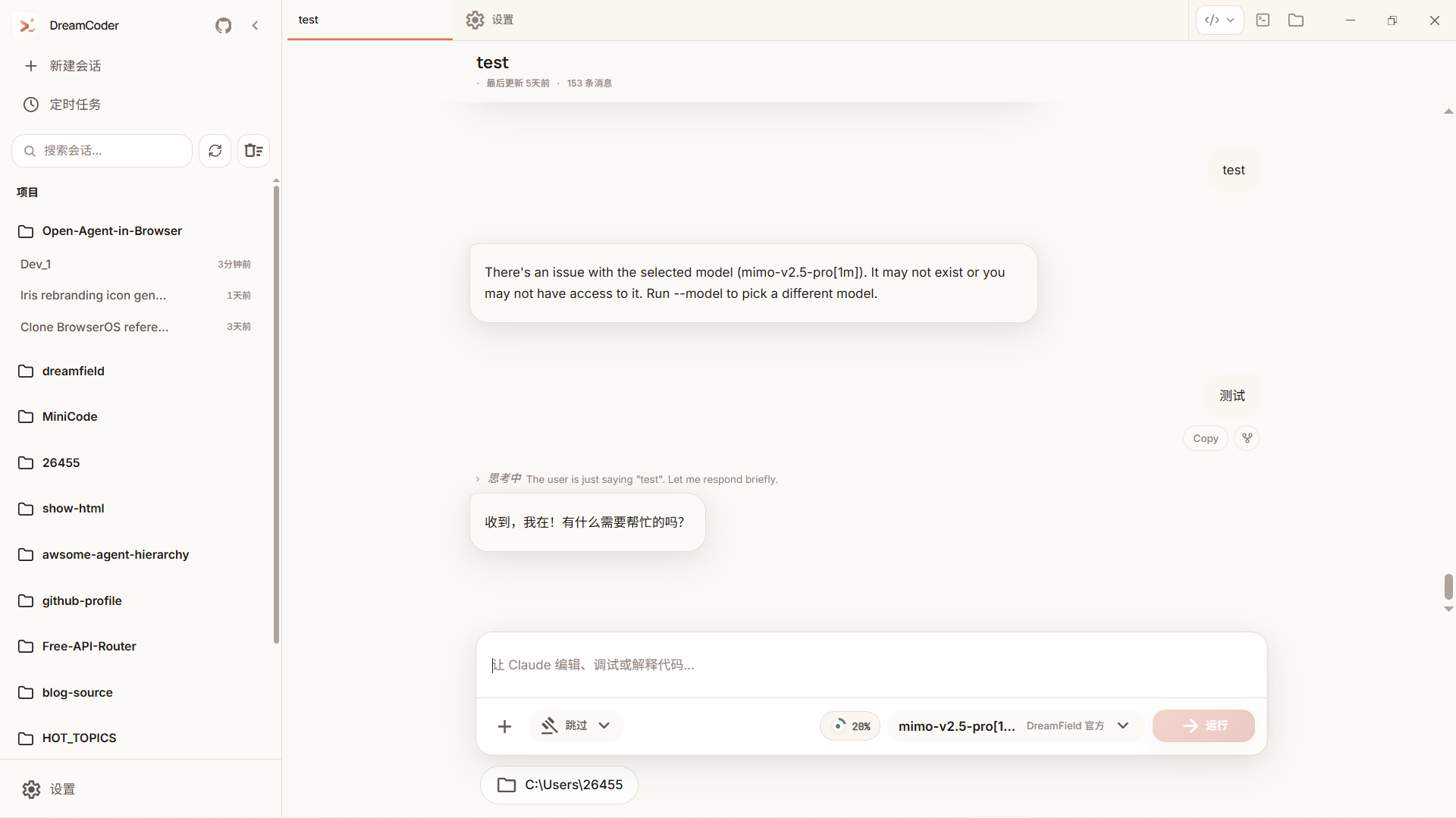The width and height of the screenshot is (1456, 818).
Task: Click the C:\Users\26455 working directory button
Action: (x=559, y=785)
